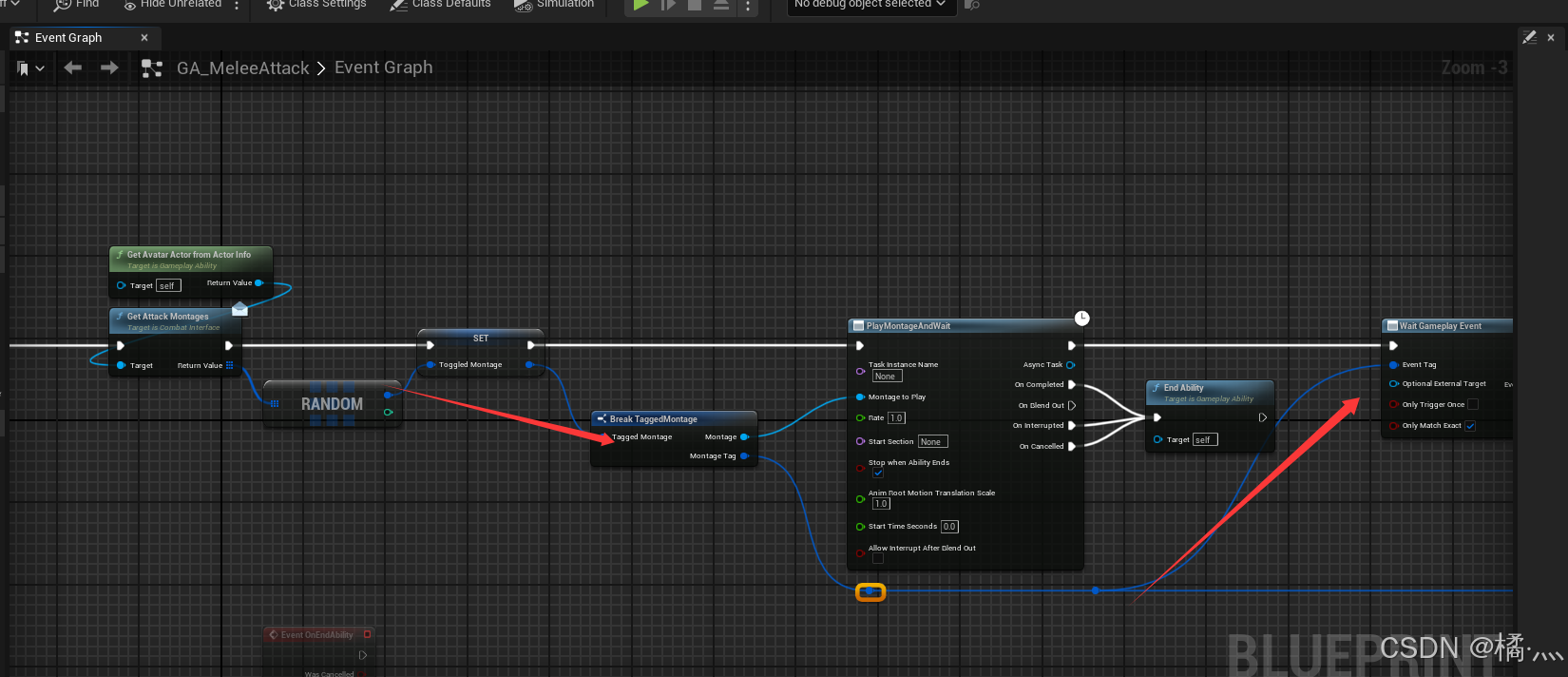The width and height of the screenshot is (1568, 677).
Task: Click the Eject button in play controls
Action: 721,5
